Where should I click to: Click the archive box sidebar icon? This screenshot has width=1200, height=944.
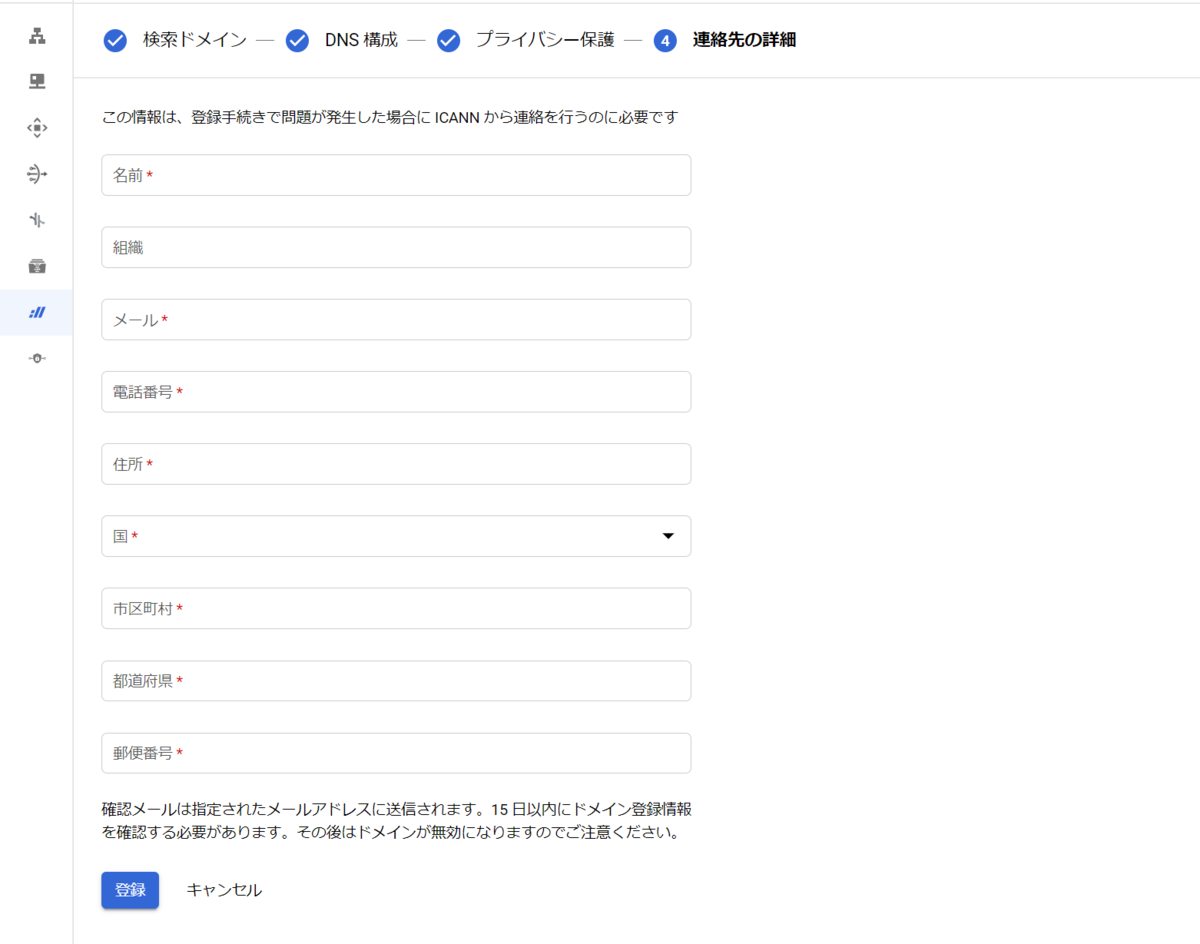point(36,266)
